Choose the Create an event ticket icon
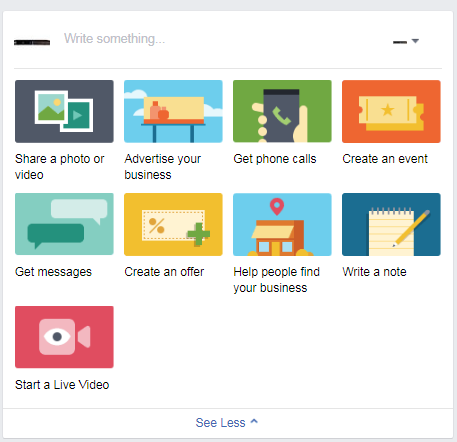Image resolution: width=457 pixels, height=442 pixels. point(391,111)
